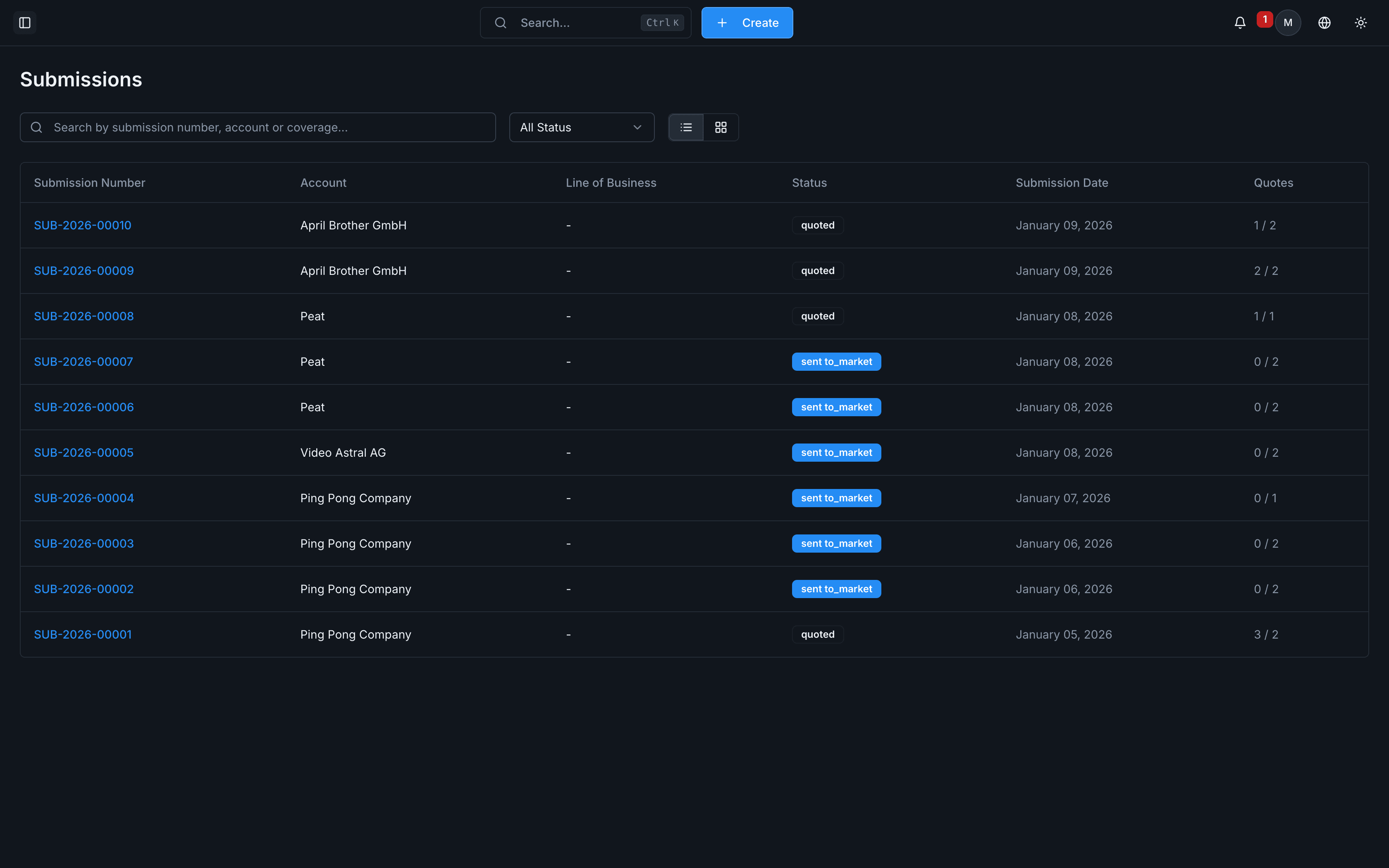1389x868 pixels.
Task: Click the All Status dropdown chevron
Action: 637,127
